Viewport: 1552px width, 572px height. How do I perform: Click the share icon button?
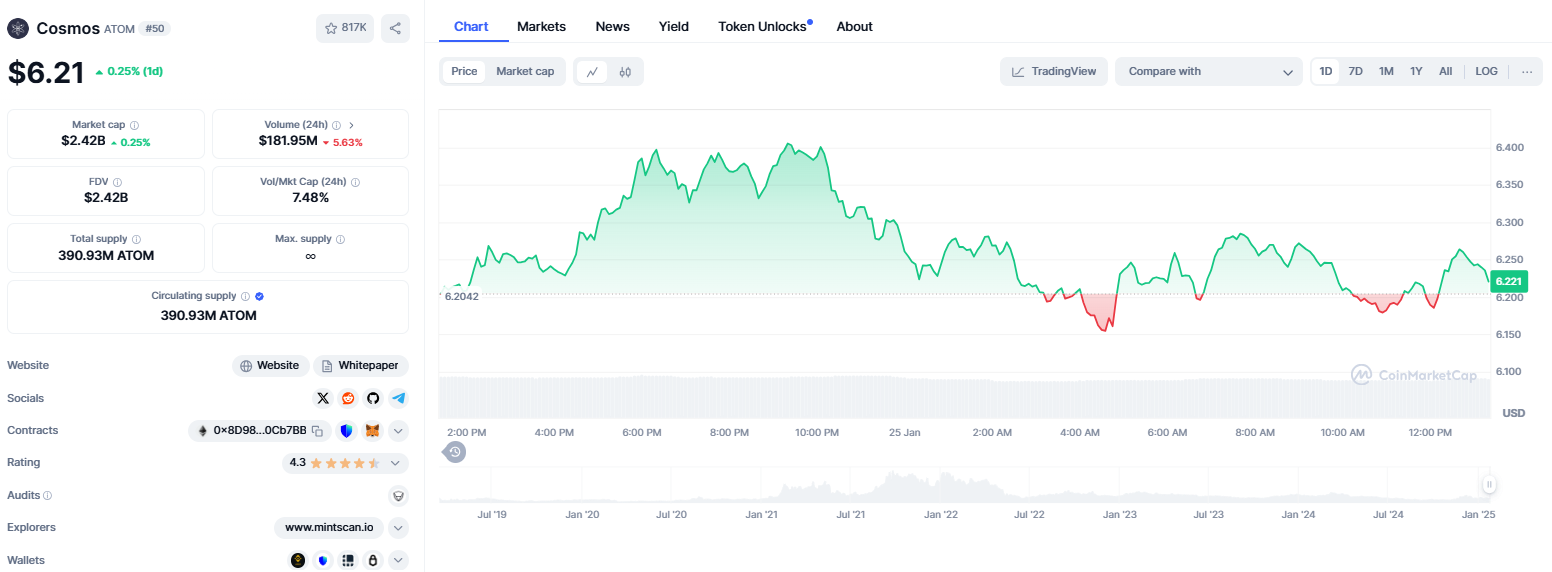(395, 28)
